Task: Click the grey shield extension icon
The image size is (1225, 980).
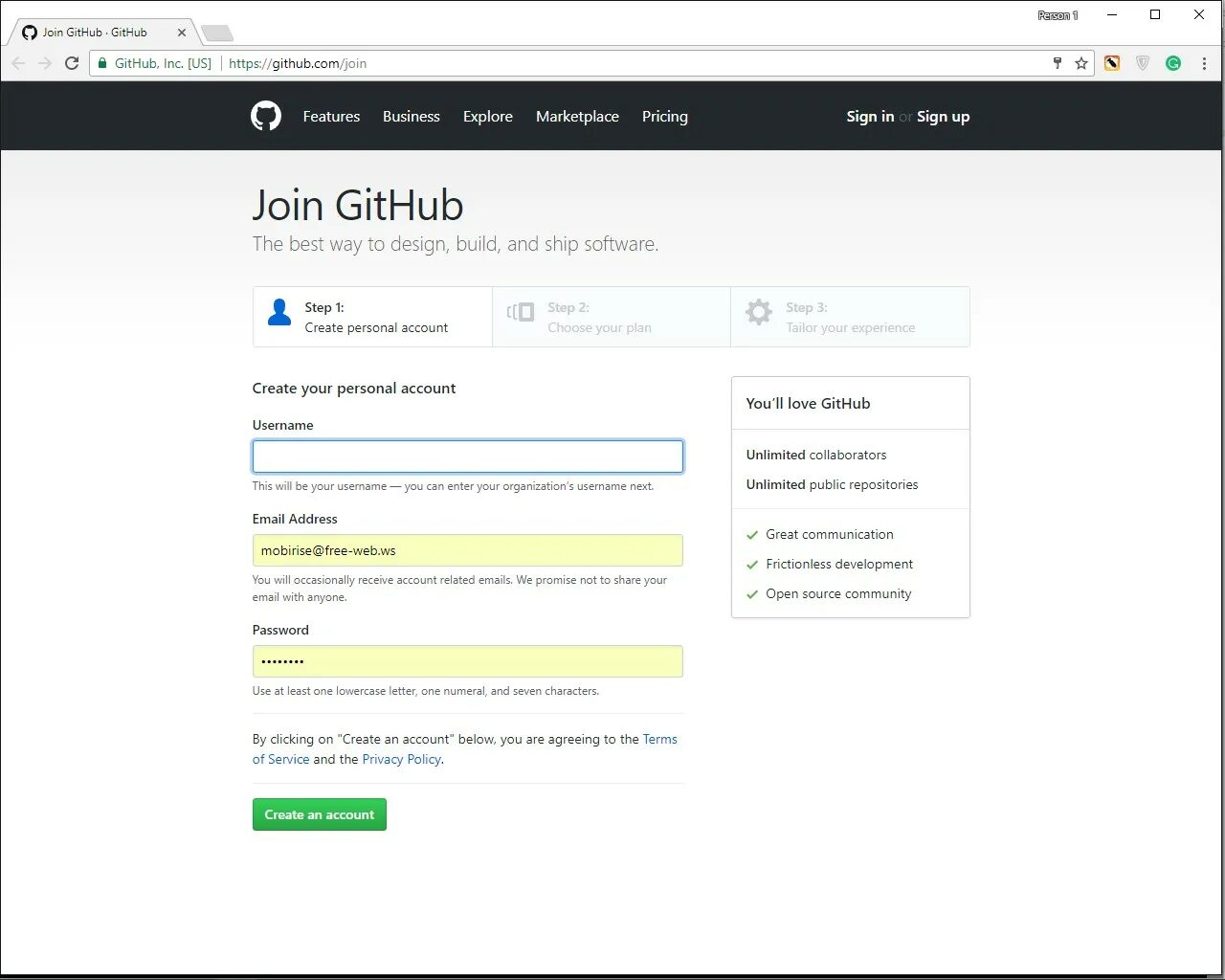Action: coord(1143,63)
